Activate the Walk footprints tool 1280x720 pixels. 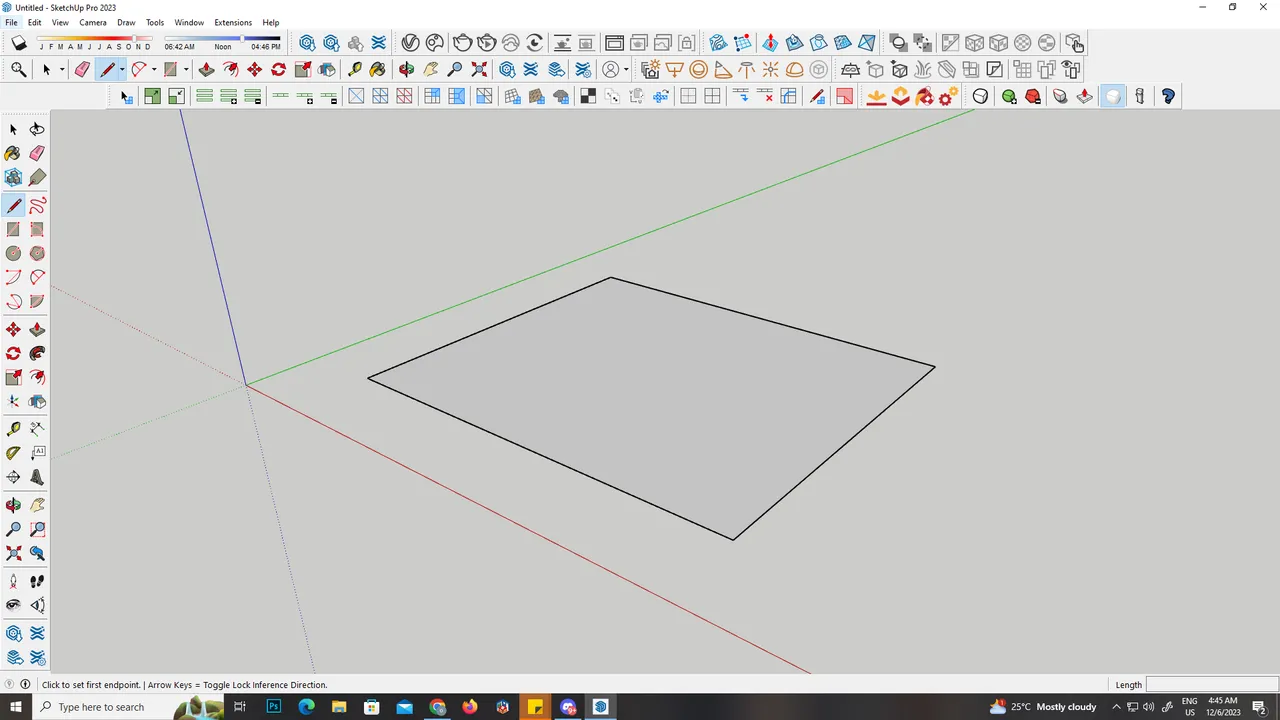pyautogui.click(x=37, y=581)
